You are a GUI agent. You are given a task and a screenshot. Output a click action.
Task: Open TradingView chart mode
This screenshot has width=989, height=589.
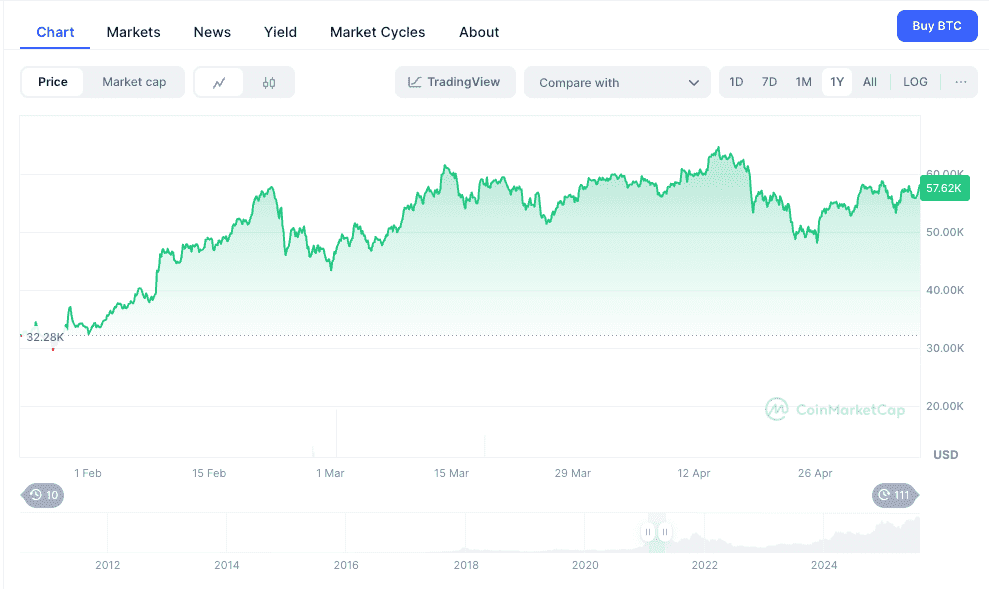tap(455, 82)
